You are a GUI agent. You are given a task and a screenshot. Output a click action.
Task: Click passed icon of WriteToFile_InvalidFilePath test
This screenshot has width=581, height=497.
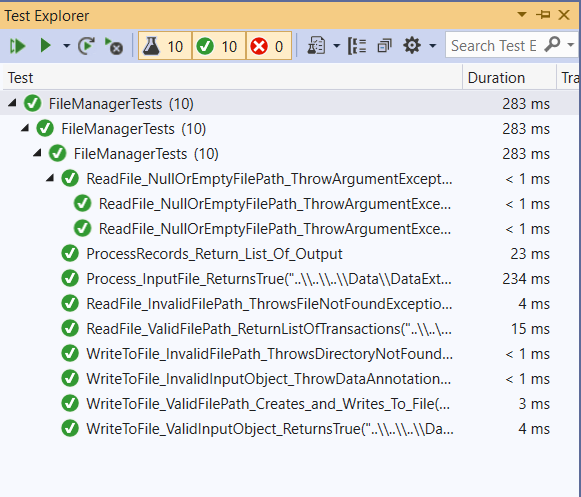pyautogui.click(x=70, y=354)
